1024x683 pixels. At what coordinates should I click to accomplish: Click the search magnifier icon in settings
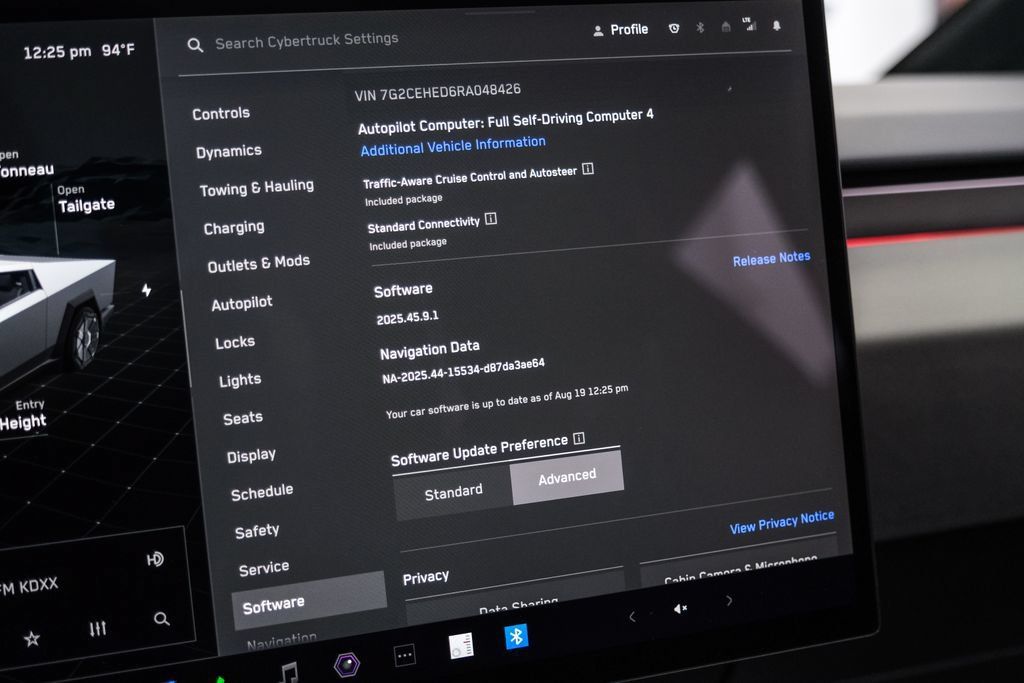pyautogui.click(x=195, y=45)
